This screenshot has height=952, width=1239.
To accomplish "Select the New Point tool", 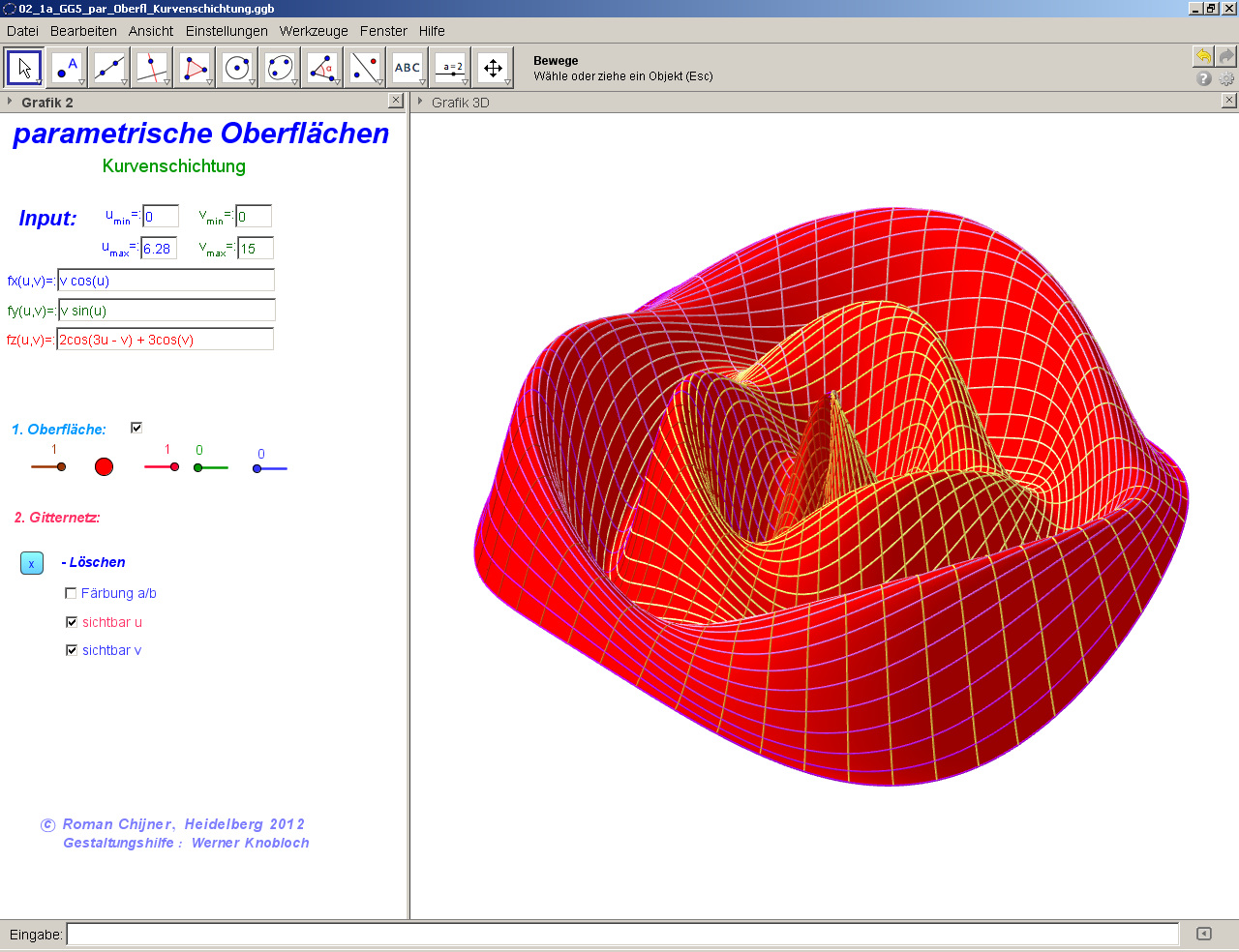I will tap(67, 68).
